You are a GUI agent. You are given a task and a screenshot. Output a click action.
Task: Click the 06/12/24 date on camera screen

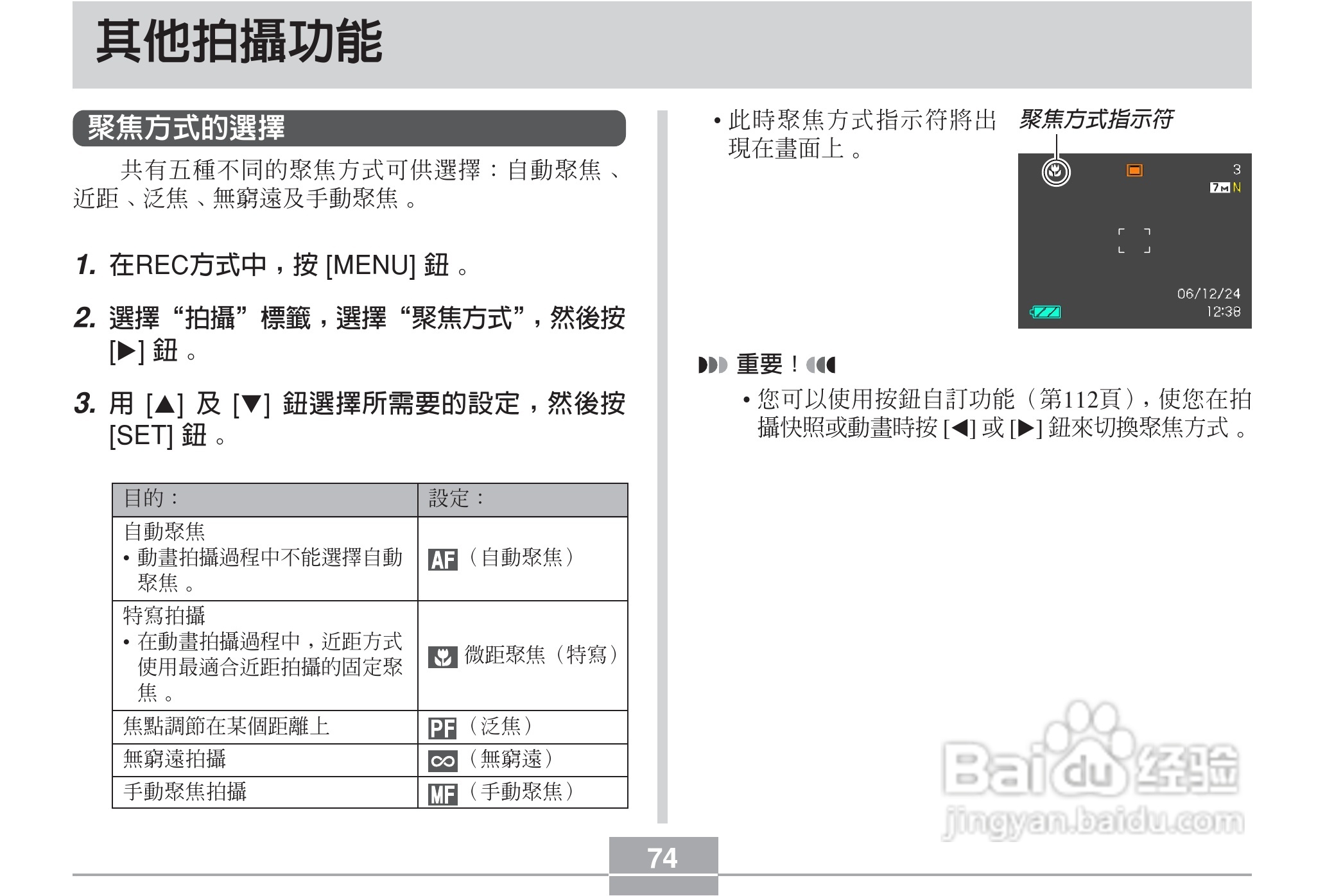tap(1208, 293)
